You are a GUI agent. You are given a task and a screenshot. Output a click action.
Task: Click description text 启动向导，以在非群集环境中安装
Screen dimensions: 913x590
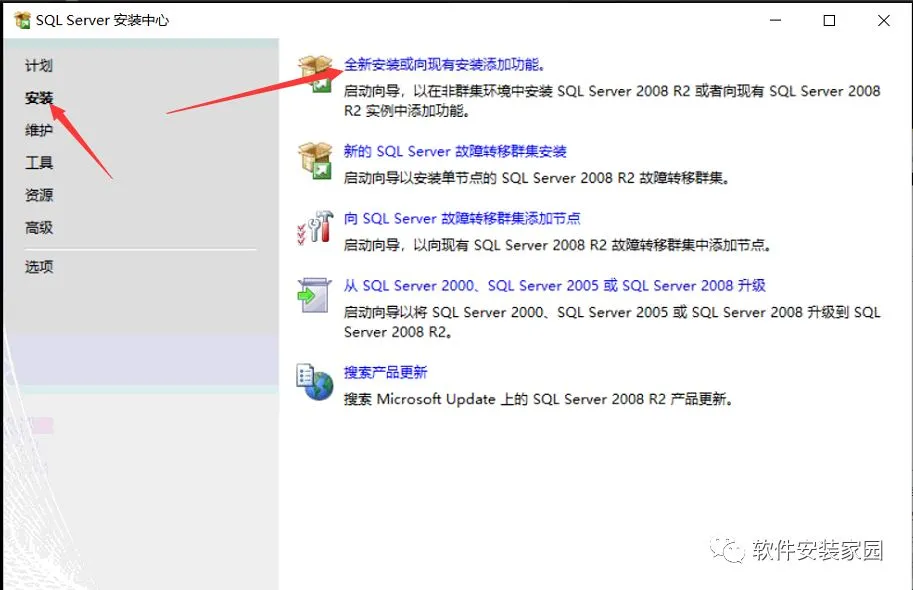pos(612,101)
